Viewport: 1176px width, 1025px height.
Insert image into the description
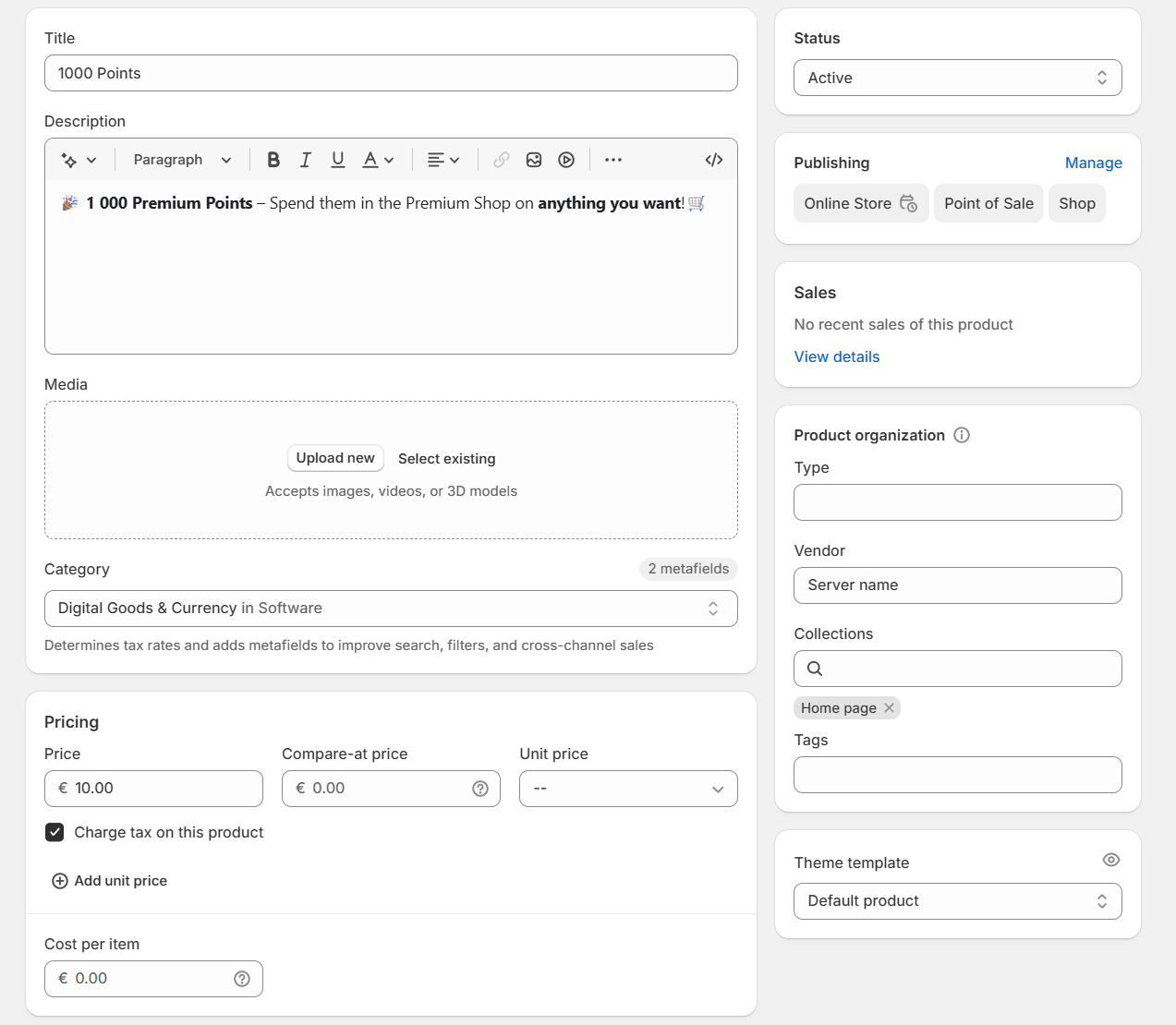[x=534, y=160]
